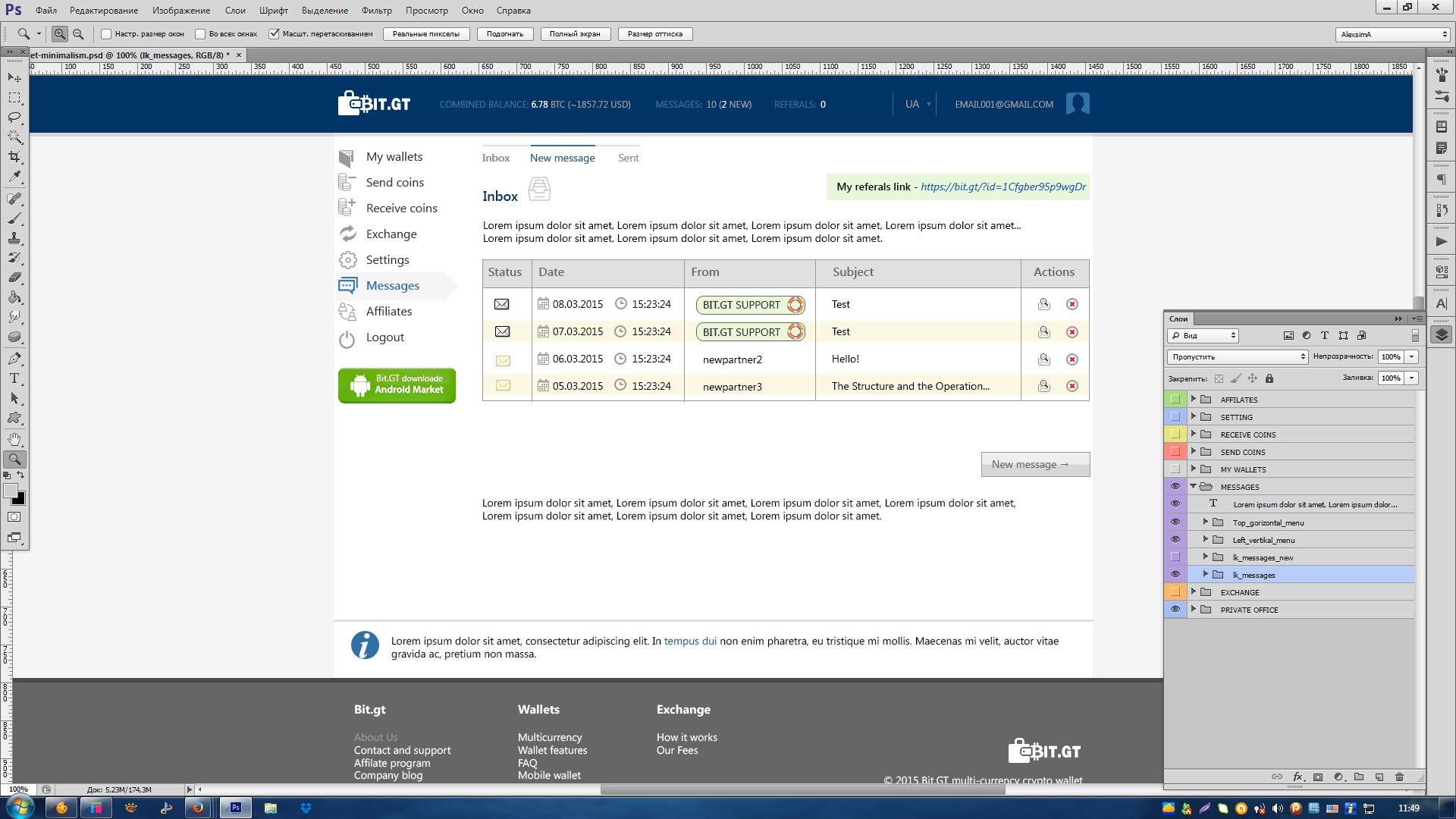This screenshot has height=819, width=1456.
Task: Uncheck 'Масшт. перетаскиванием' checkbox
Action: point(275,34)
